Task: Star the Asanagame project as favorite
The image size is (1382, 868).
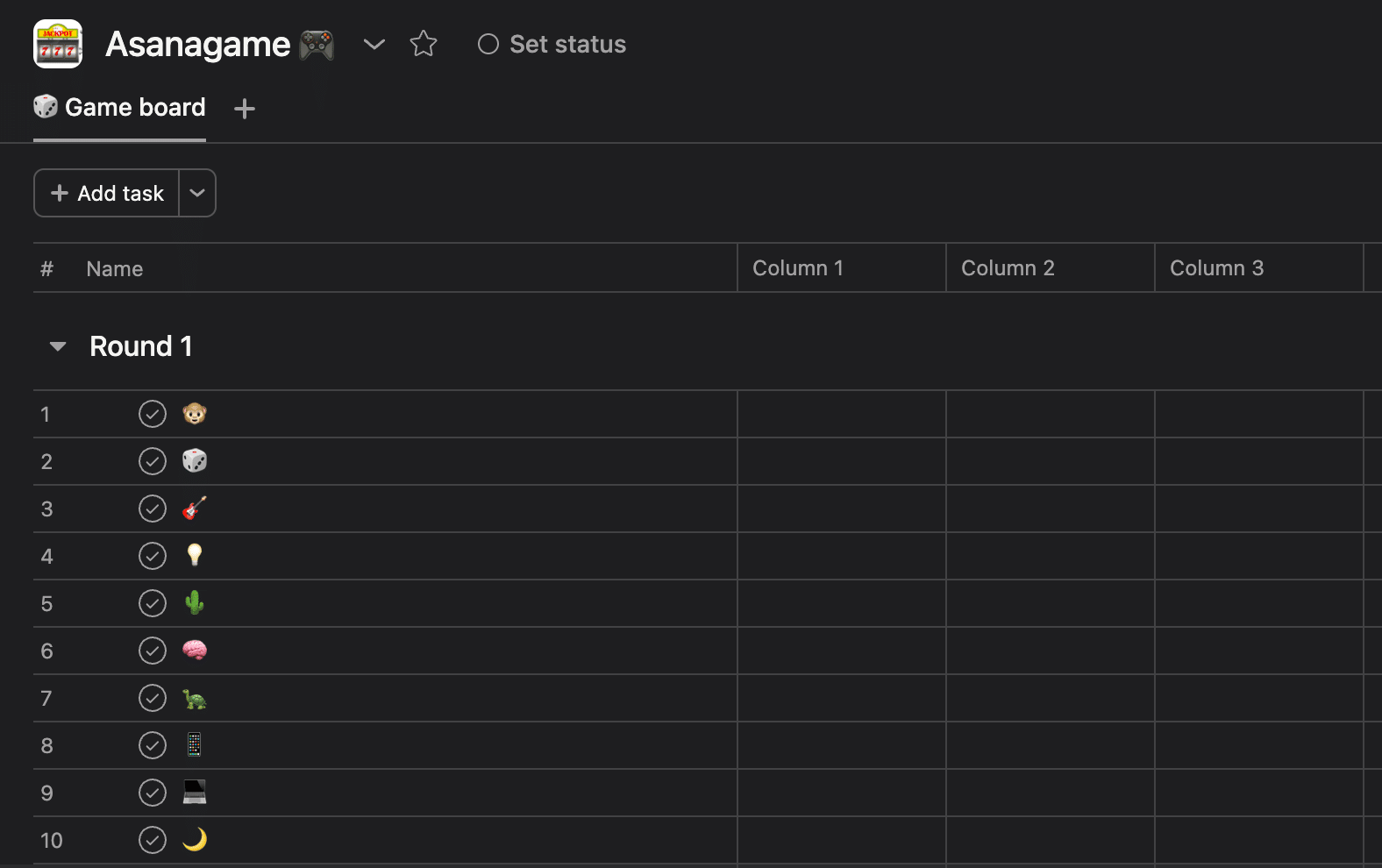Action: (423, 44)
